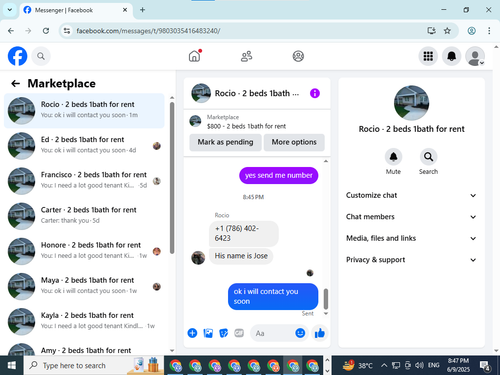
Task: Open the Notifications bell icon
Action: 451,56
